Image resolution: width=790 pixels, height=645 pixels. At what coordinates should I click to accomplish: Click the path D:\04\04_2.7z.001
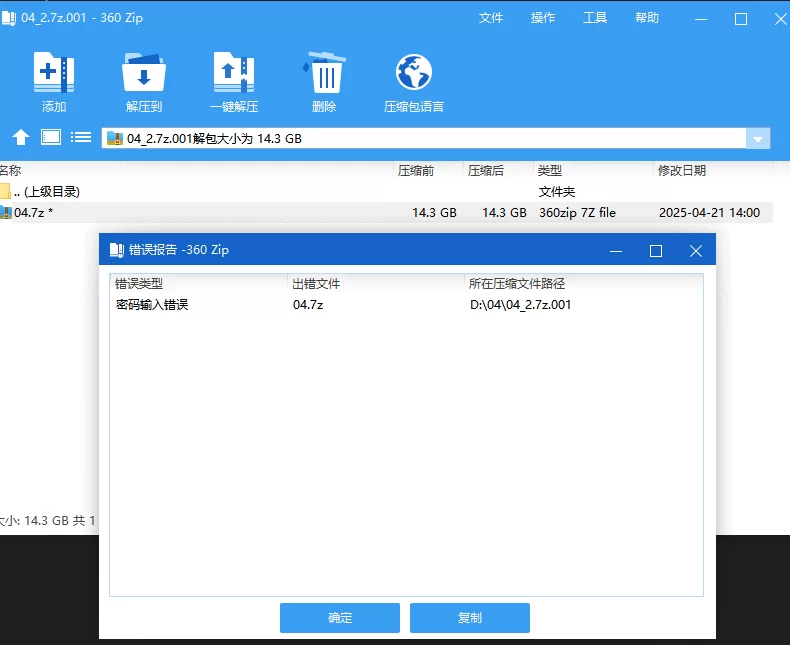pyautogui.click(x=520, y=305)
